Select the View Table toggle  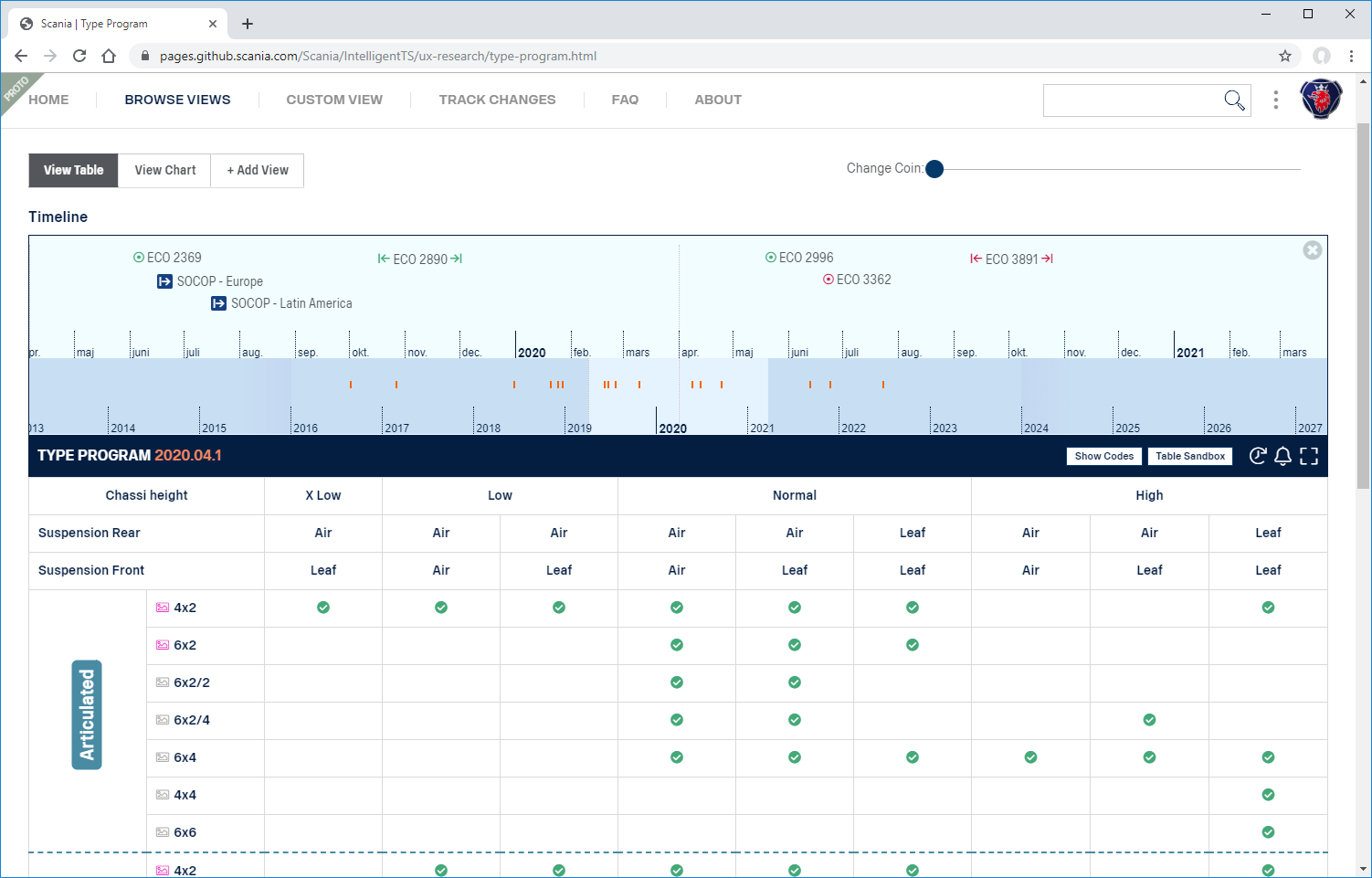tap(74, 170)
